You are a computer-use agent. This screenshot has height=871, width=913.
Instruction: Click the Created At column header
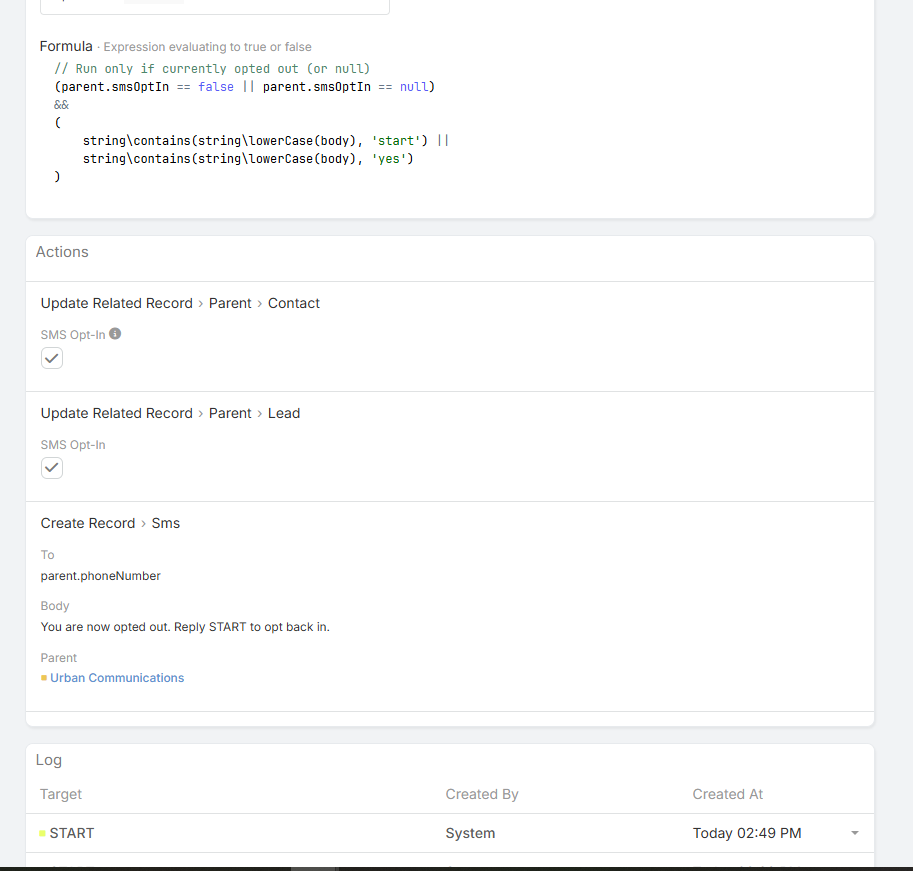coord(727,794)
